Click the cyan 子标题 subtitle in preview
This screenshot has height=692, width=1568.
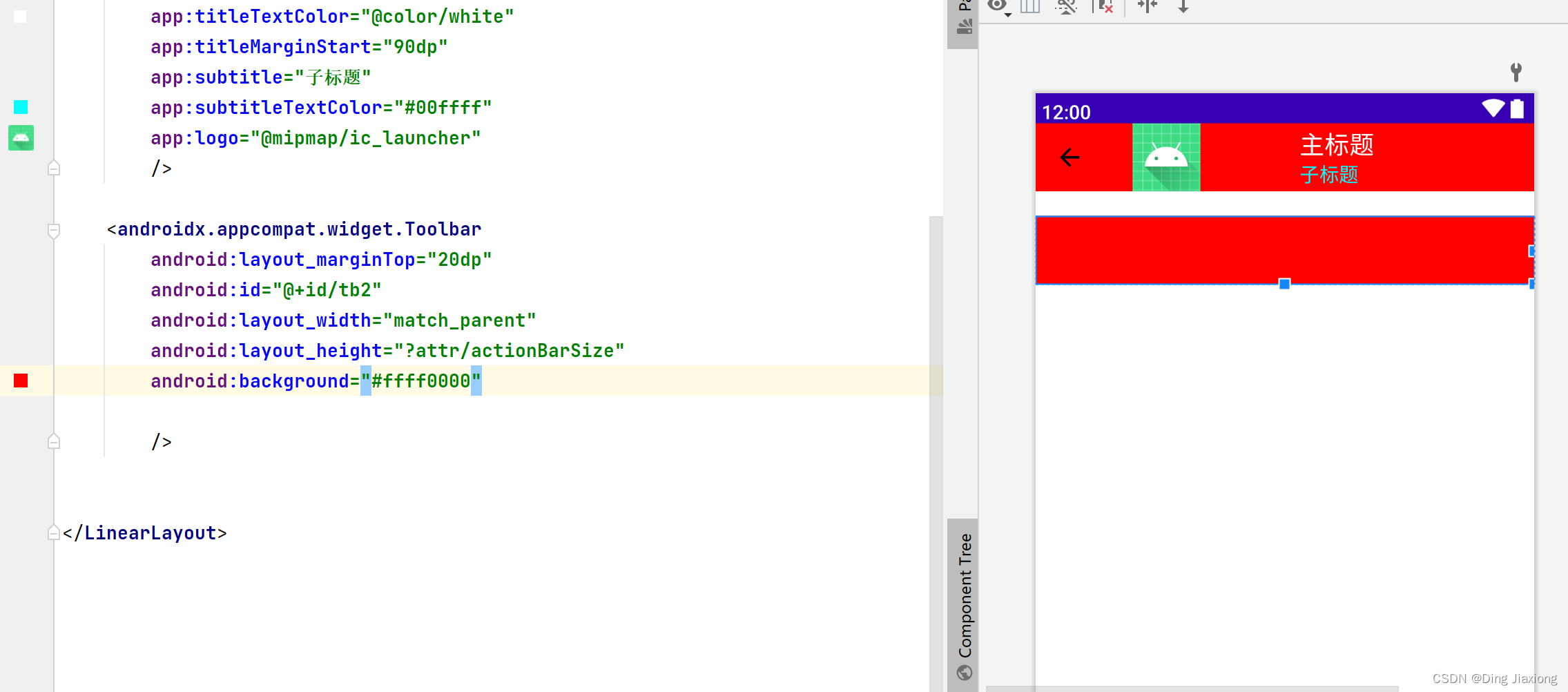(1329, 175)
